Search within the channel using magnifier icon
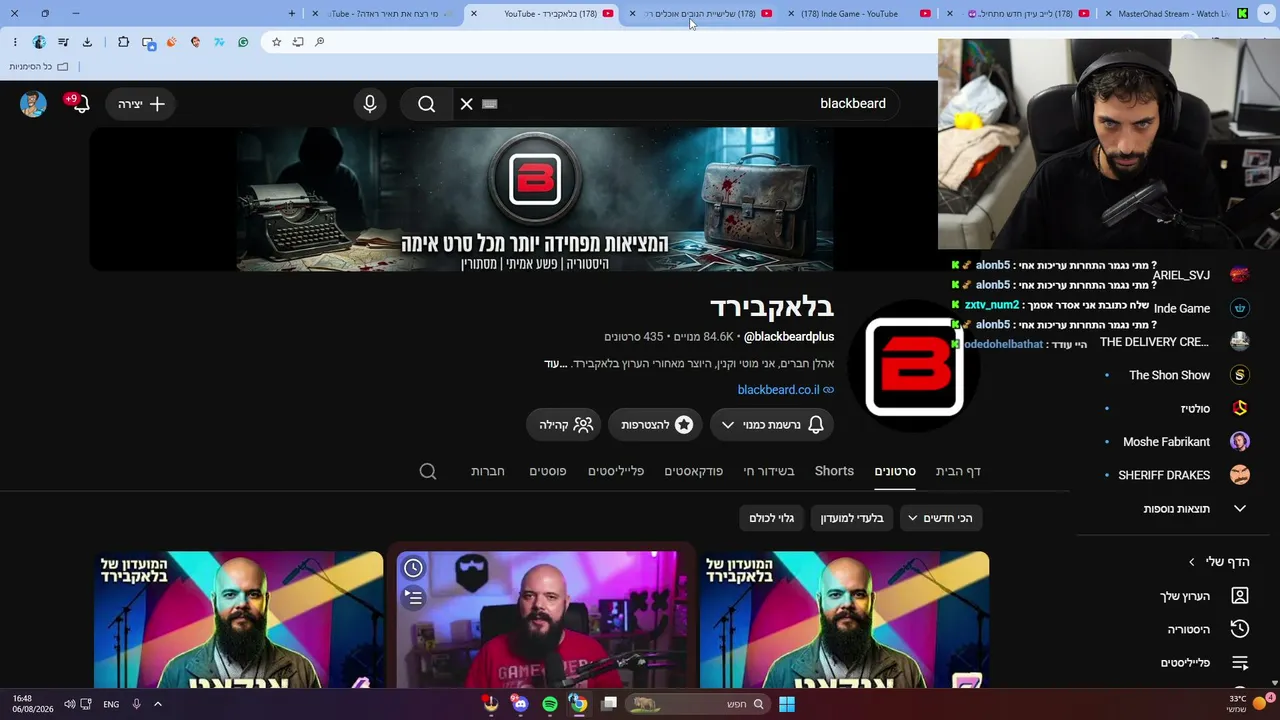This screenshot has height=720, width=1280. [428, 471]
